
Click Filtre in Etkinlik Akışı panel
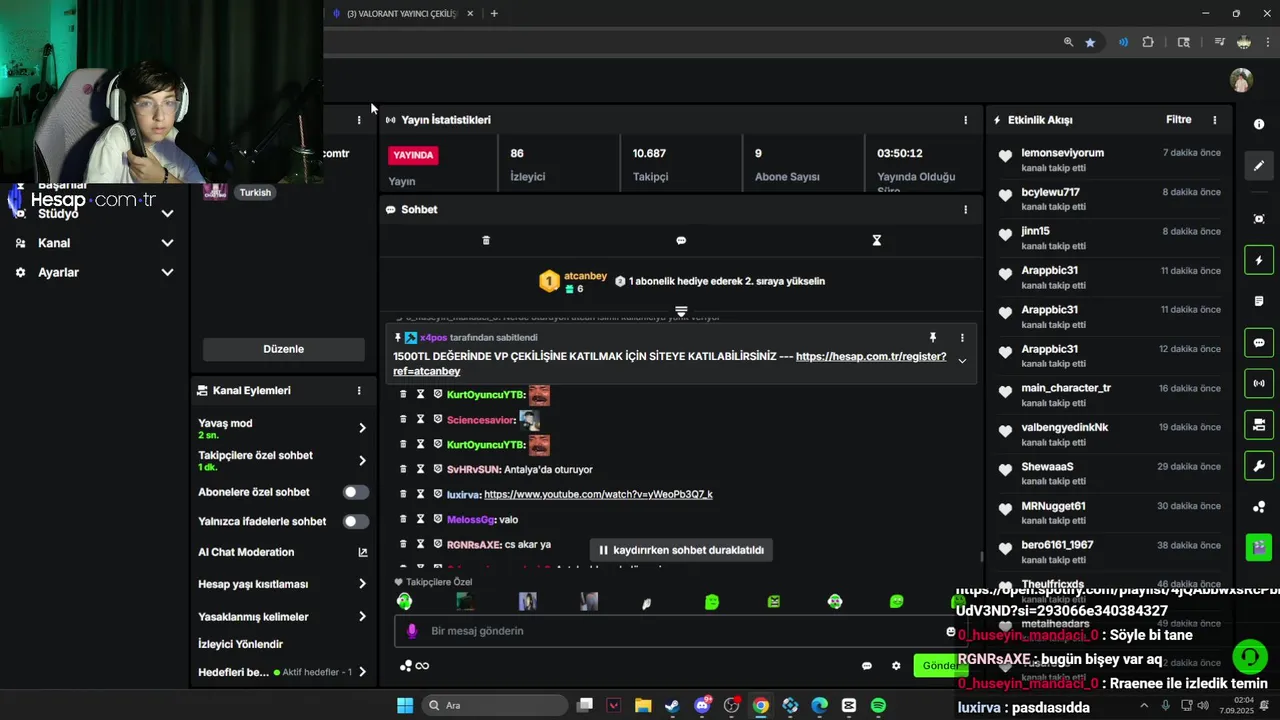pos(1179,120)
